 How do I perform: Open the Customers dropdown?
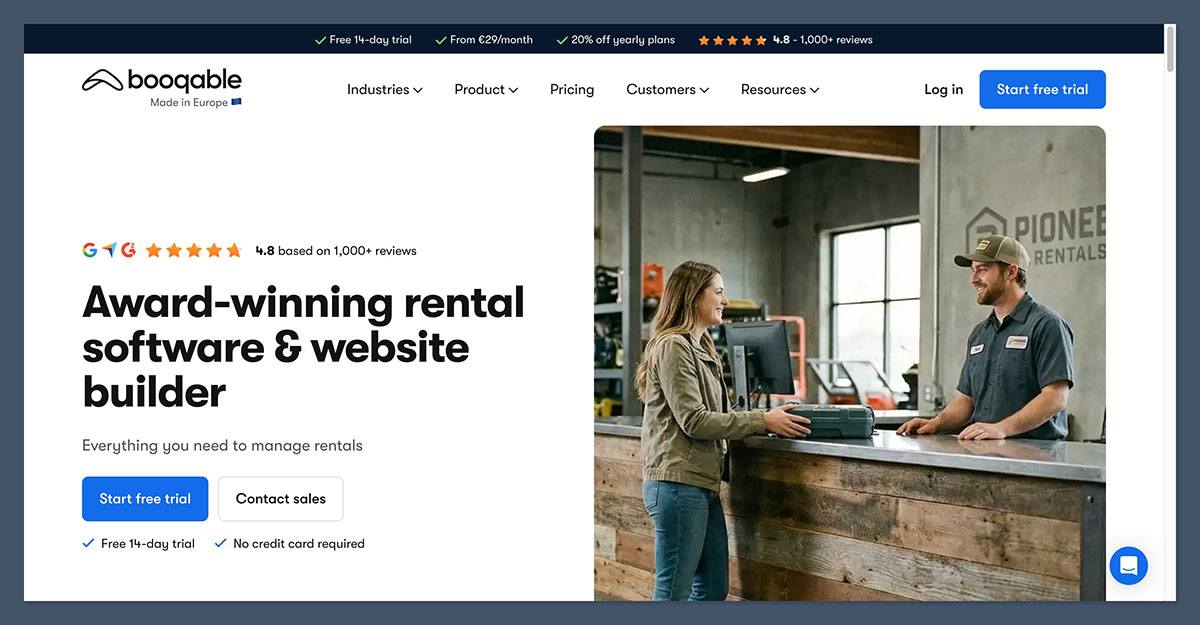click(x=667, y=90)
